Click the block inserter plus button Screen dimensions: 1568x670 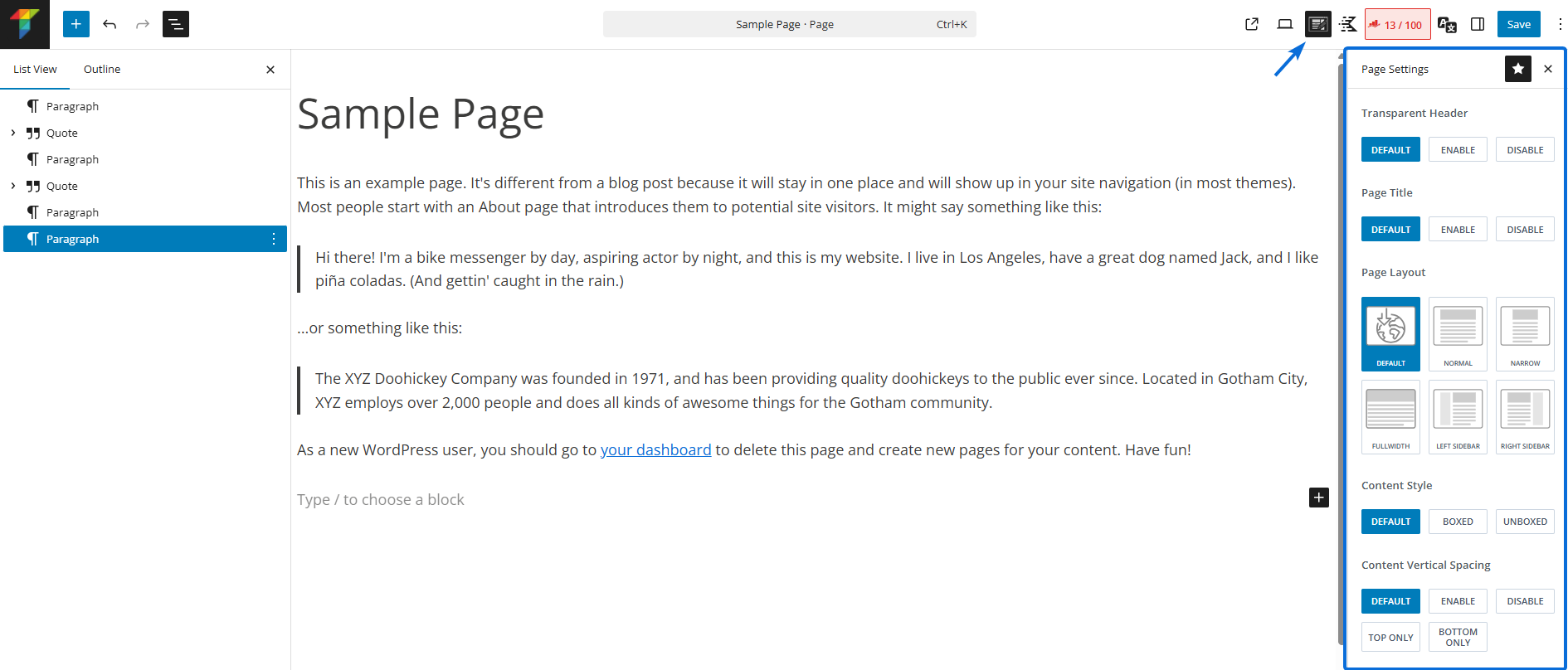(75, 24)
